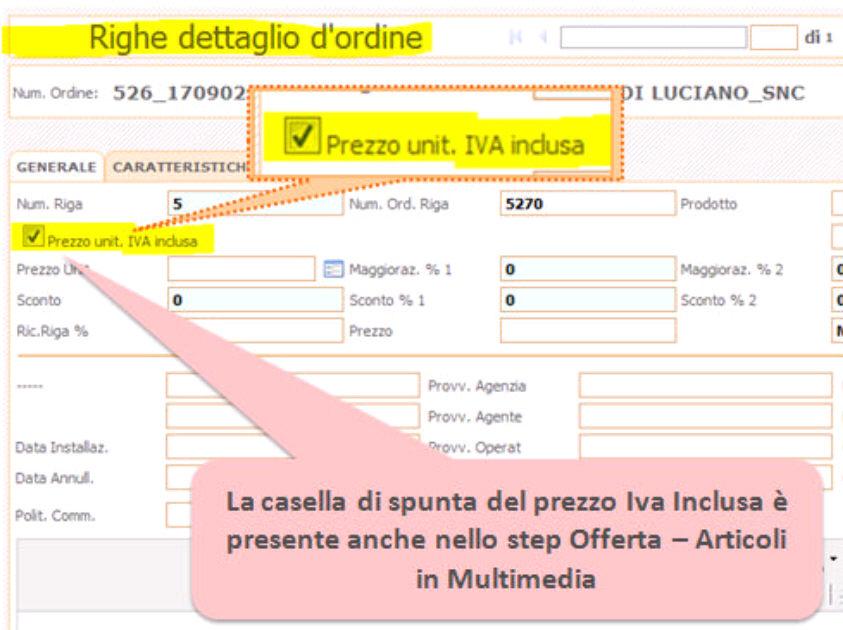843x630 pixels.
Task: Switch to the GENERALE tab
Action: 57,167
